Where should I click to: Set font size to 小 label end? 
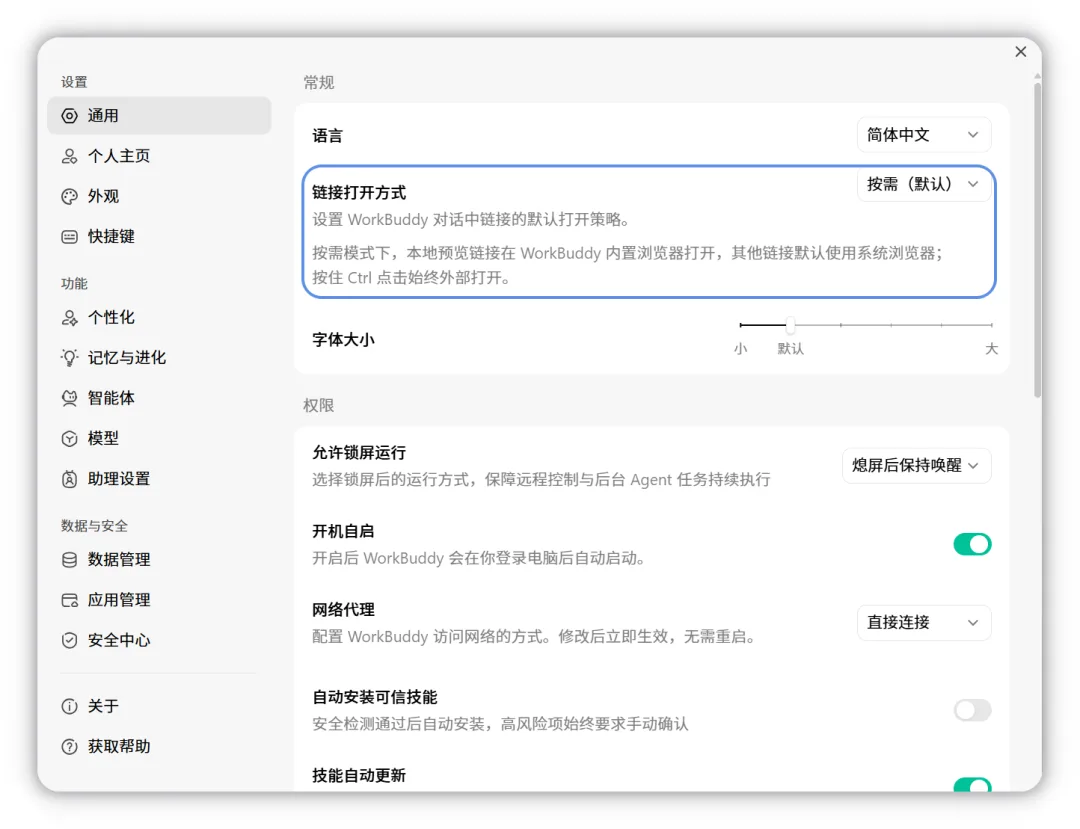740,348
